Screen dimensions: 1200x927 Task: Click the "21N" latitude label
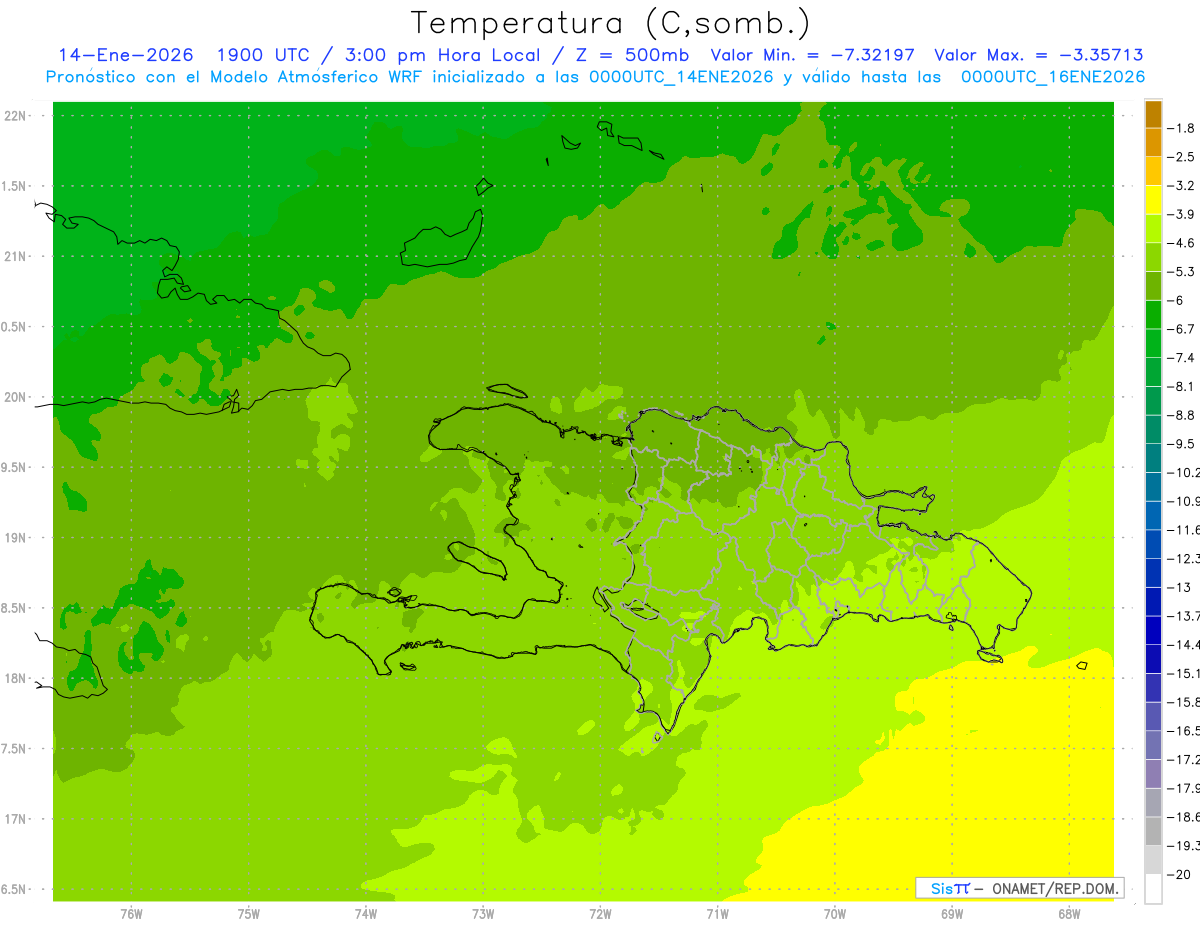point(16,257)
